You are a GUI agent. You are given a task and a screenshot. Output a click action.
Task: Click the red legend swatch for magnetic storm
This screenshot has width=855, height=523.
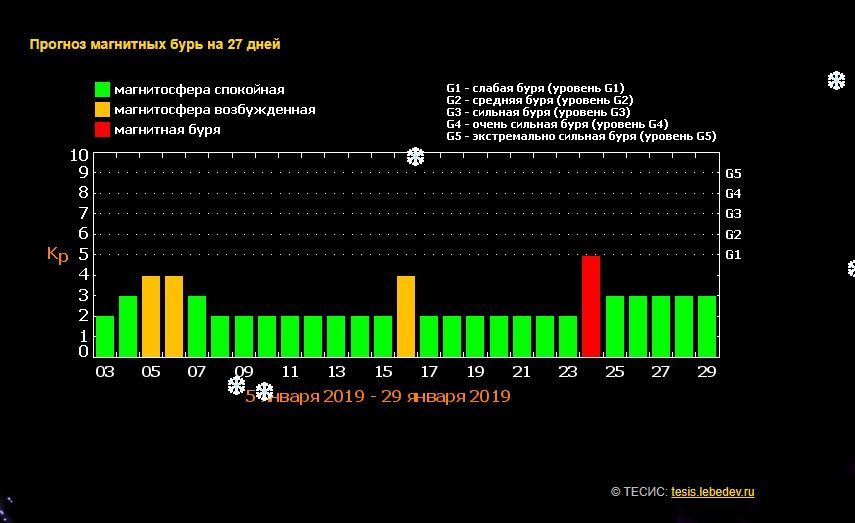pos(103,130)
